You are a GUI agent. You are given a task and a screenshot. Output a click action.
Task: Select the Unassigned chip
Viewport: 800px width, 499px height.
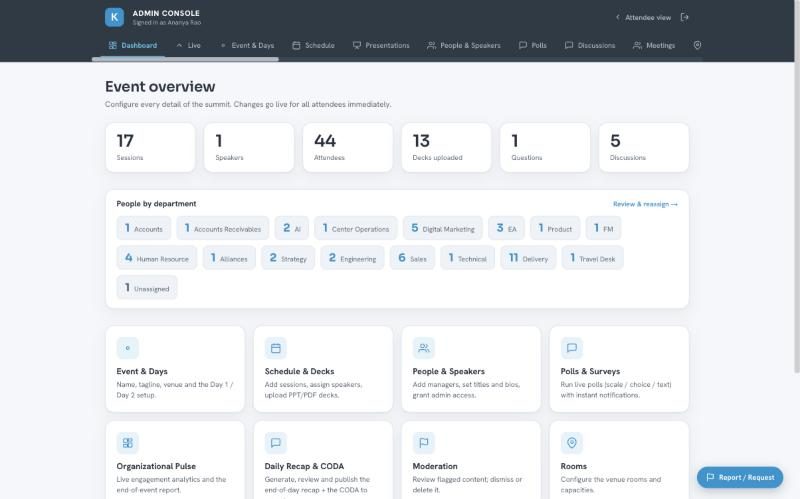(x=147, y=287)
